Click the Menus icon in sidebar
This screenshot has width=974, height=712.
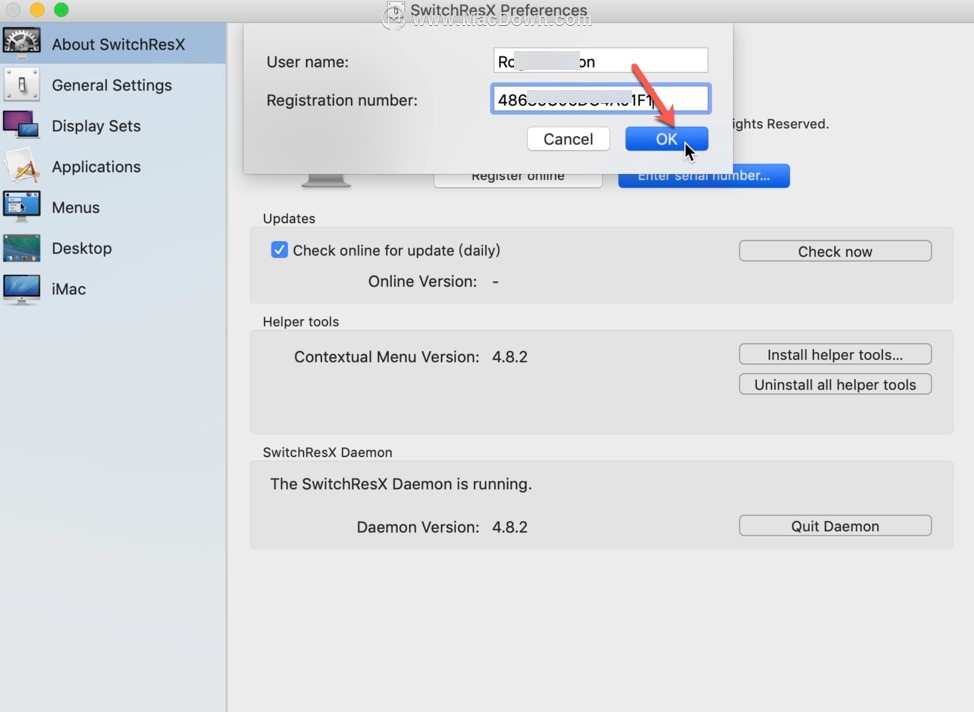pyautogui.click(x=22, y=206)
